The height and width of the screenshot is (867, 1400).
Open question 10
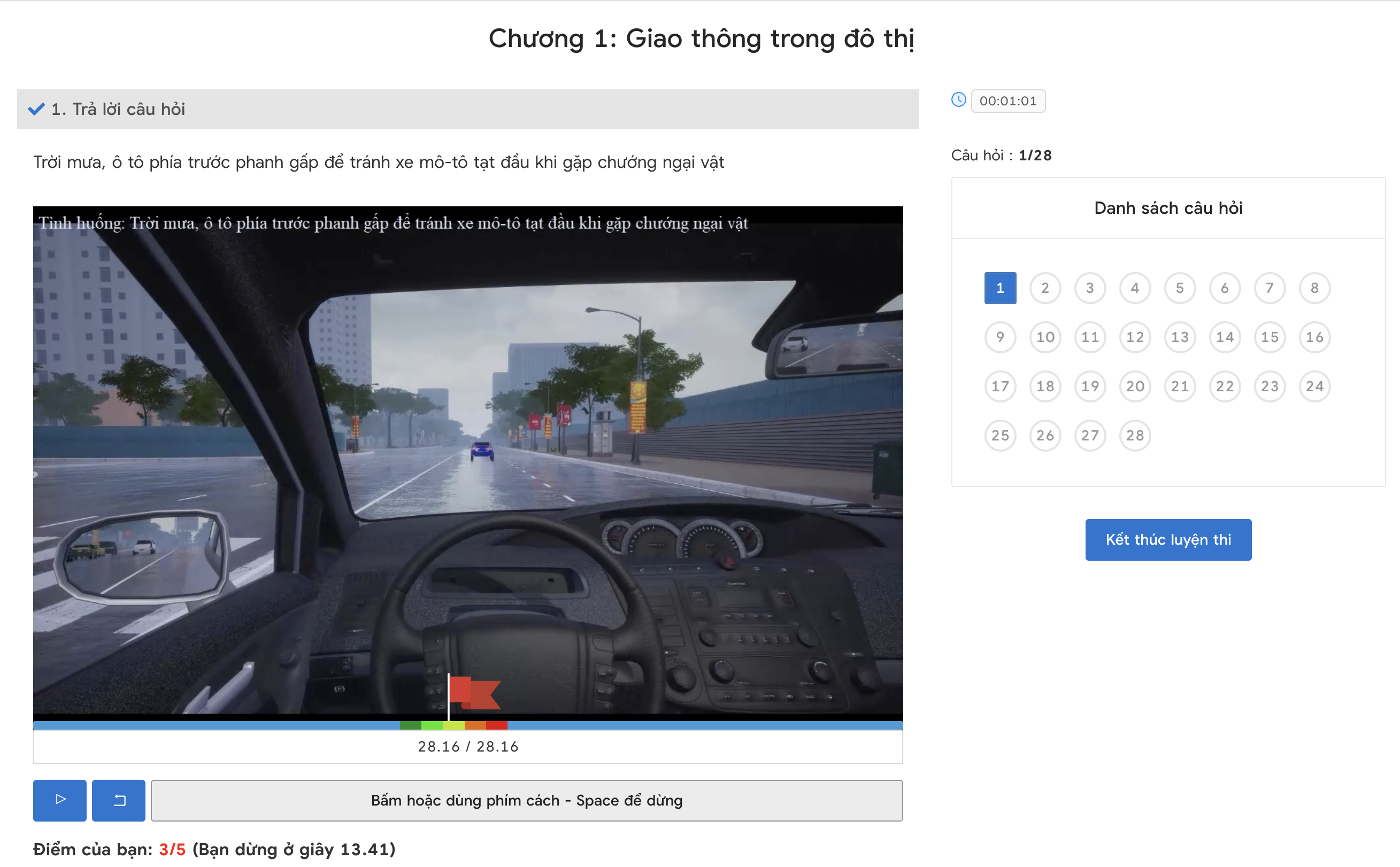tap(1045, 337)
